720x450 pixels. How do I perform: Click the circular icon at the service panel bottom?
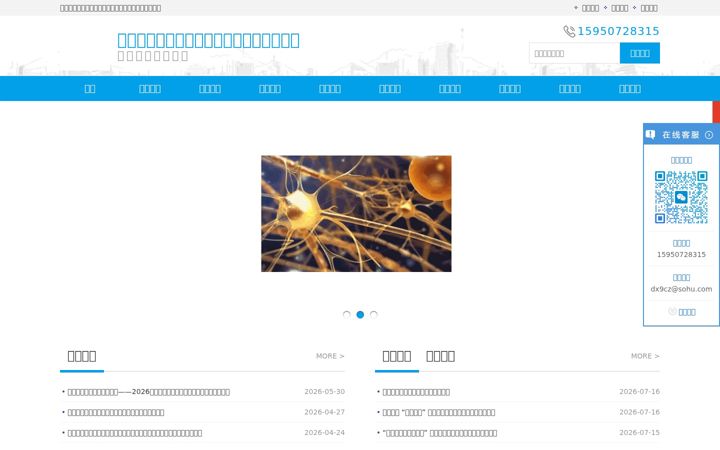click(672, 311)
